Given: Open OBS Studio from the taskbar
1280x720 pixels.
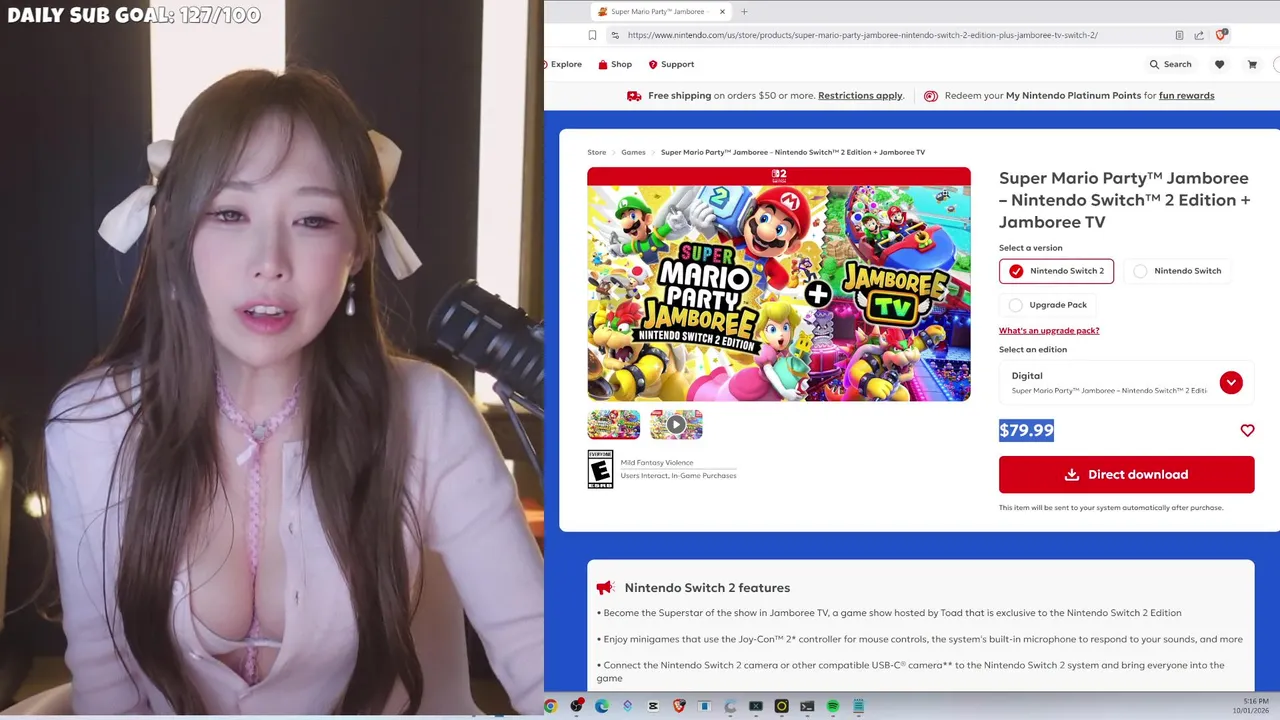Looking at the screenshot, I should pyautogui.click(x=576, y=706).
